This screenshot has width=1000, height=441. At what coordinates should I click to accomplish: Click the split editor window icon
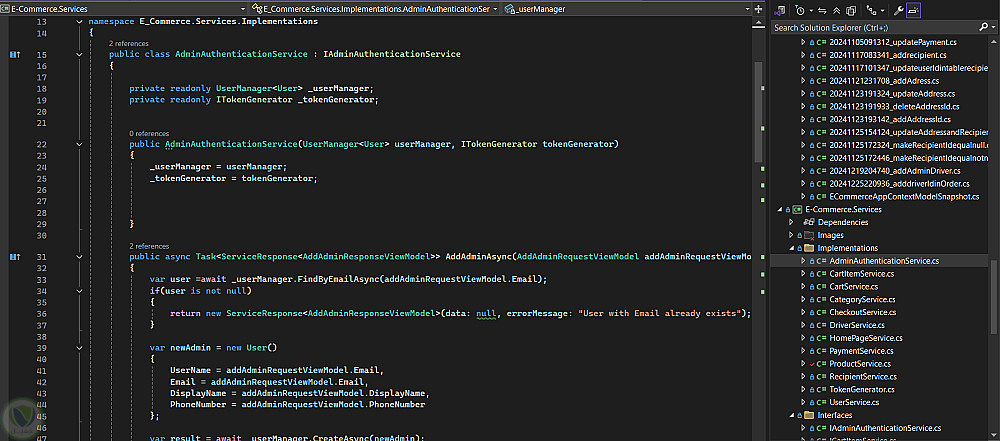[758, 9]
